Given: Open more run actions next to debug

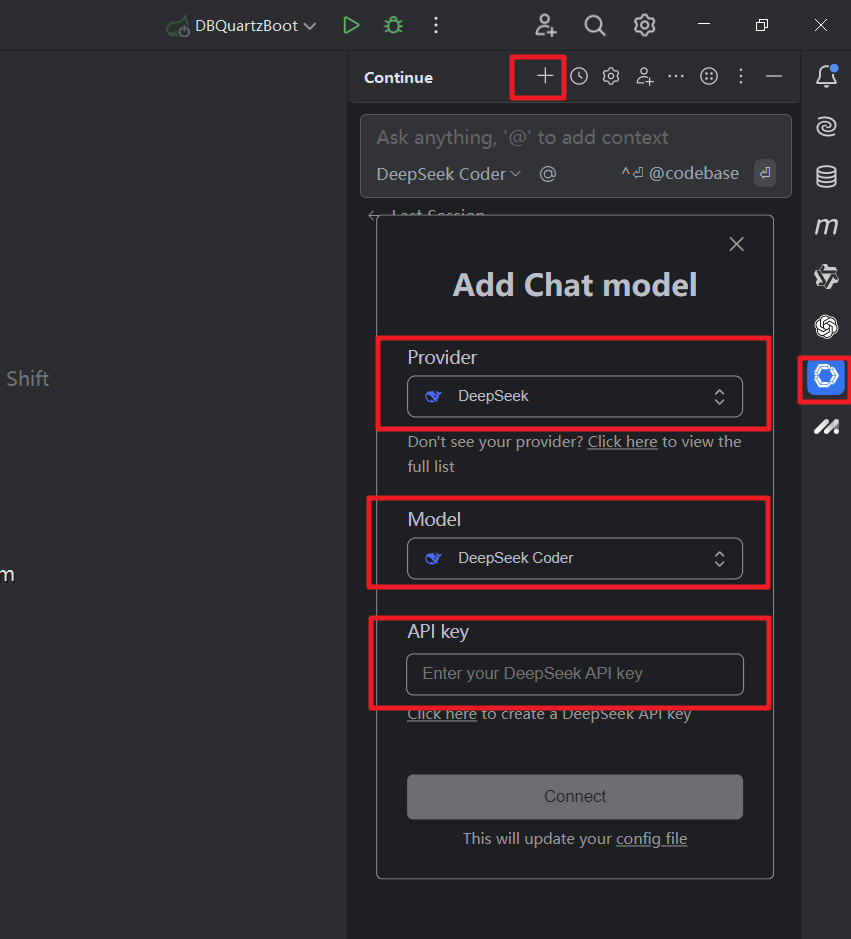Looking at the screenshot, I should coord(436,25).
